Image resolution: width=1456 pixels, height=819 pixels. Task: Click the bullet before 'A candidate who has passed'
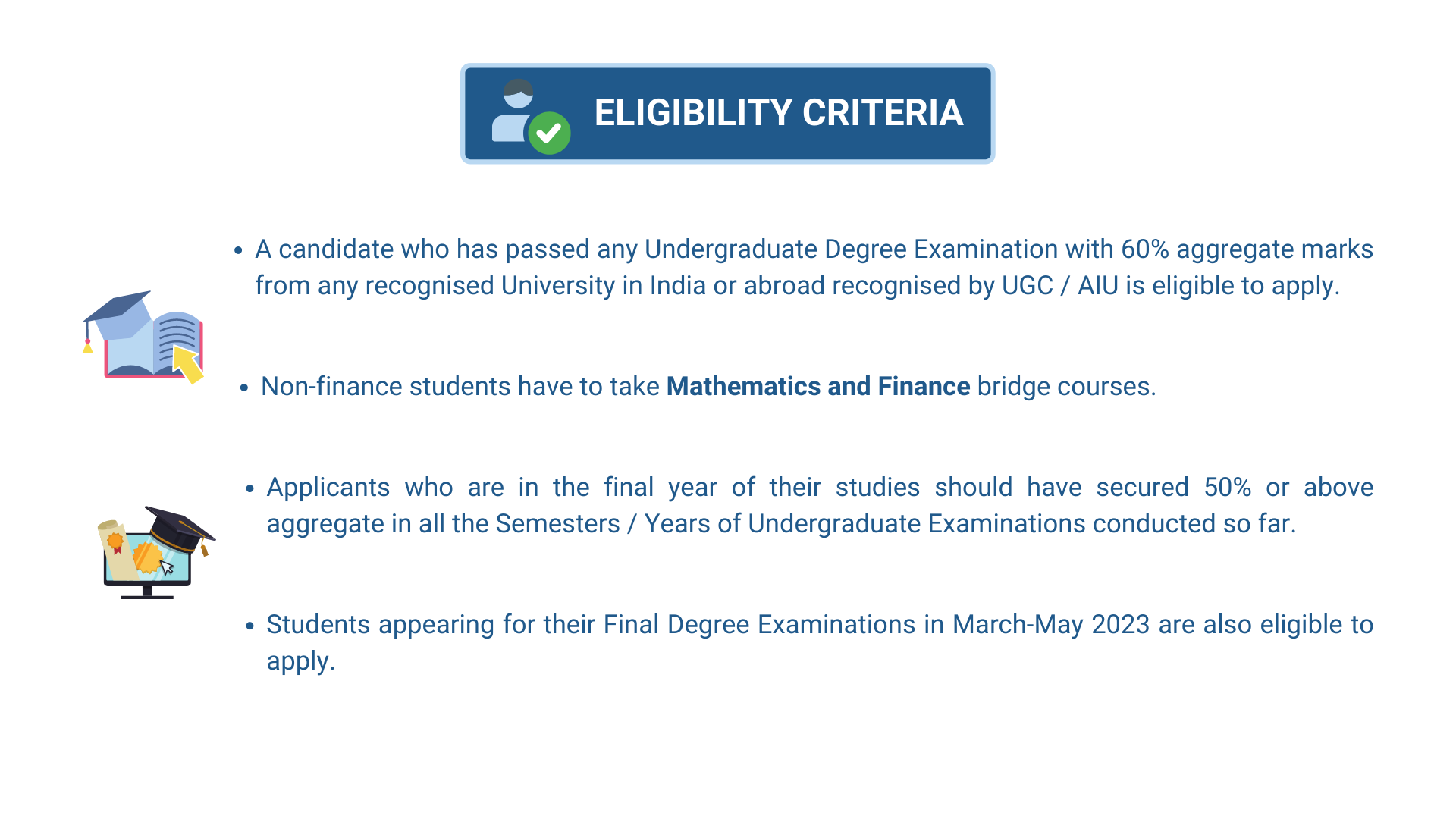238,250
